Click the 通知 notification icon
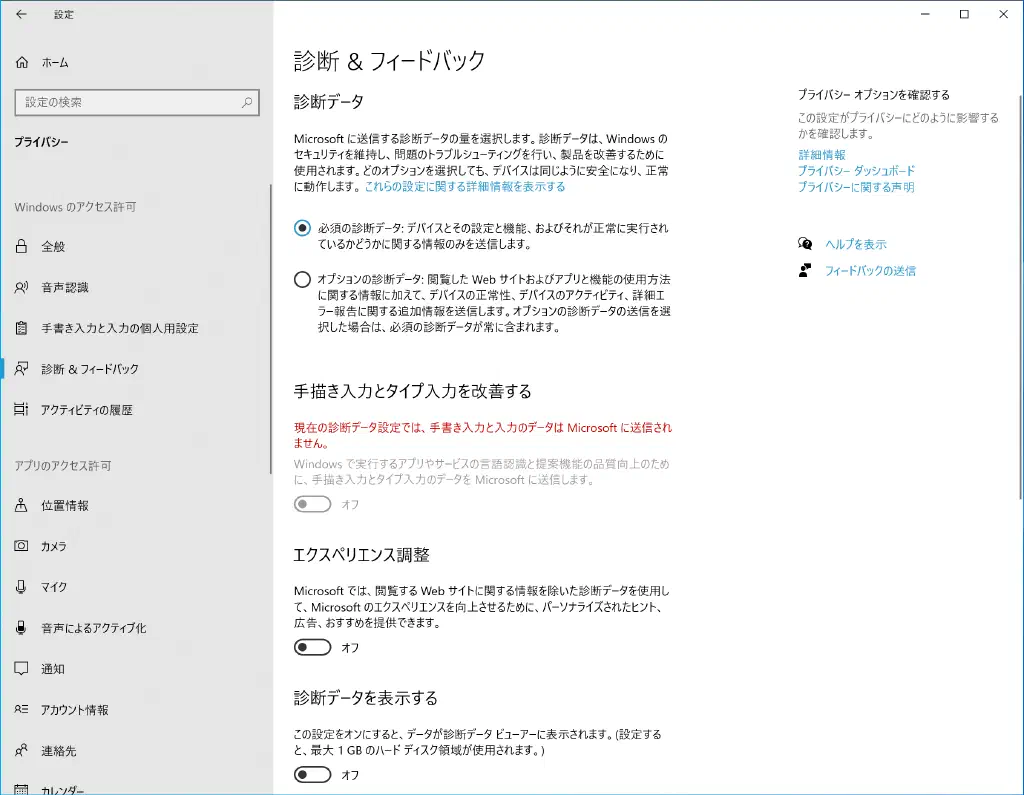Viewport: 1024px width, 795px height. point(22,669)
